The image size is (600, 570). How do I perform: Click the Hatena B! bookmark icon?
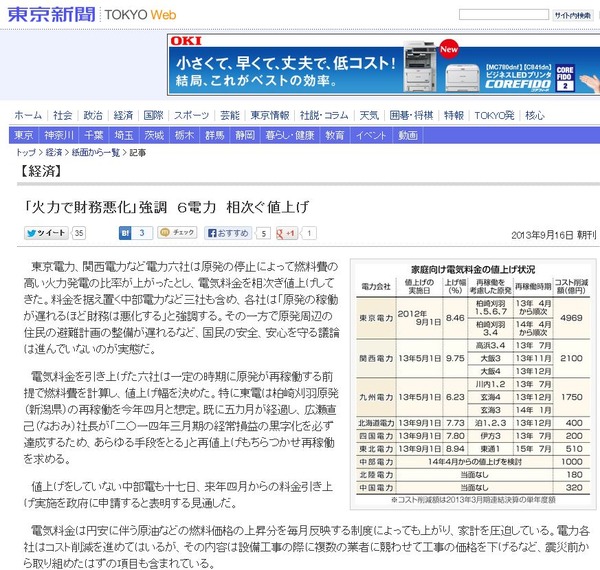pyautogui.click(x=125, y=233)
